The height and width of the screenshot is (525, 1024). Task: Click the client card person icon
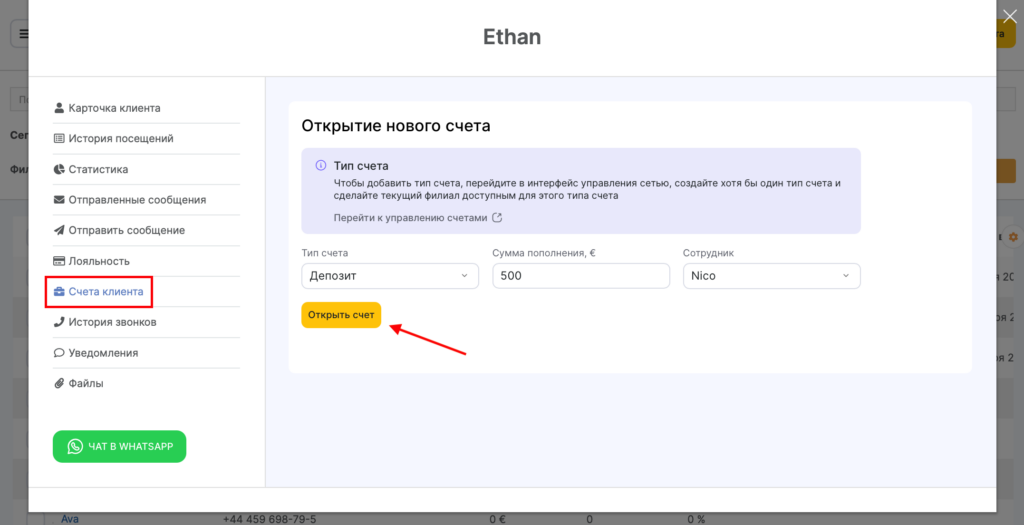click(x=60, y=108)
